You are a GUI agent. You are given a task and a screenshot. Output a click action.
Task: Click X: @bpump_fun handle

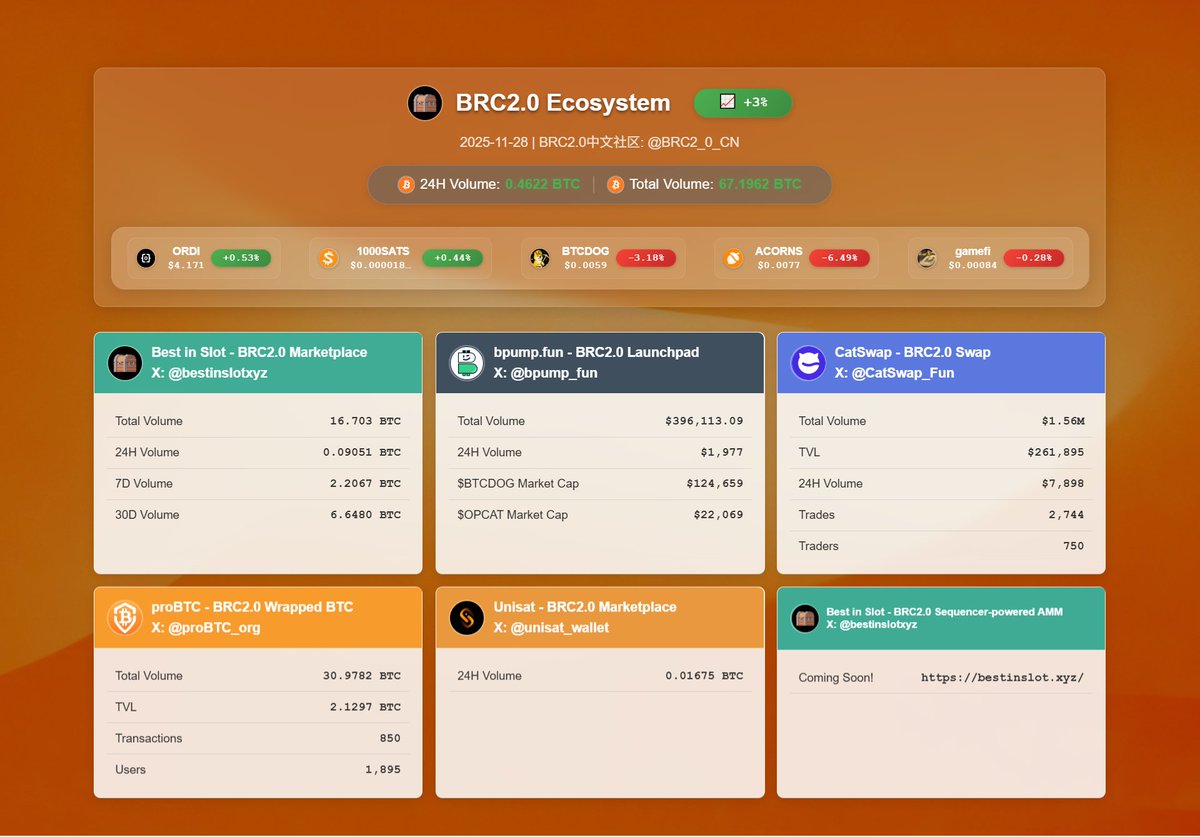coord(545,373)
